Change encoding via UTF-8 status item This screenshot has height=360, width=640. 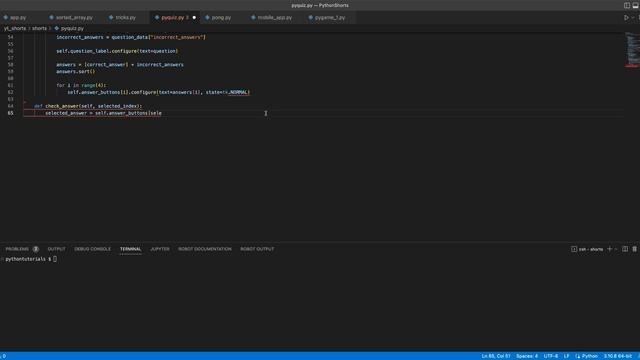pos(551,356)
